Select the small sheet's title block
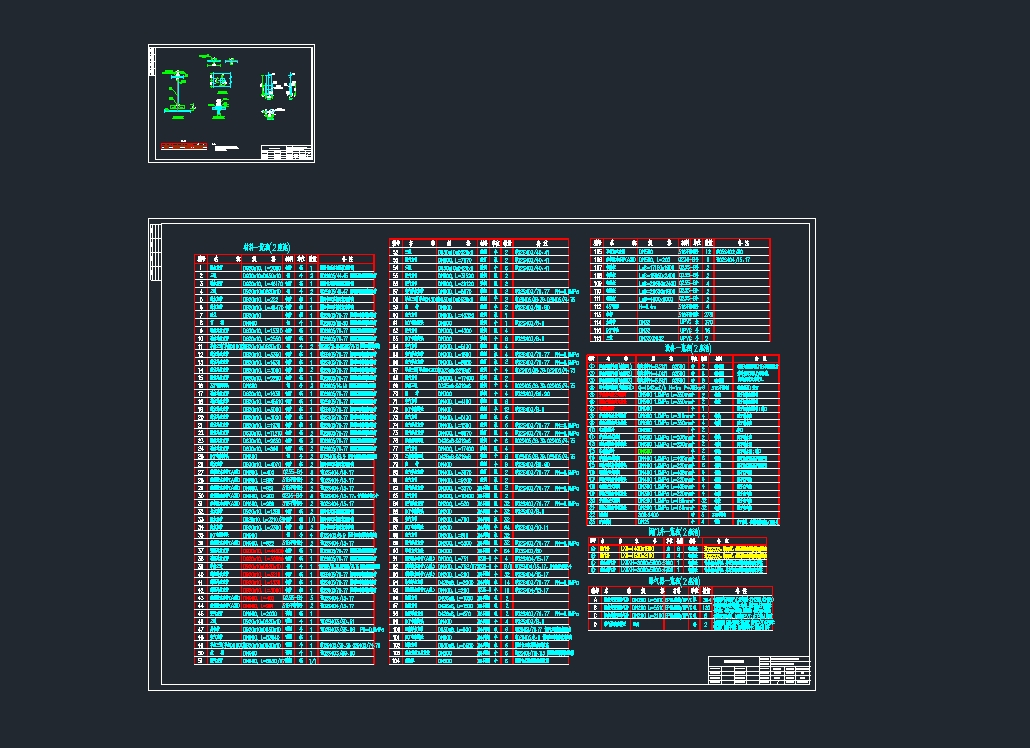1030x748 pixels. click(x=286, y=152)
